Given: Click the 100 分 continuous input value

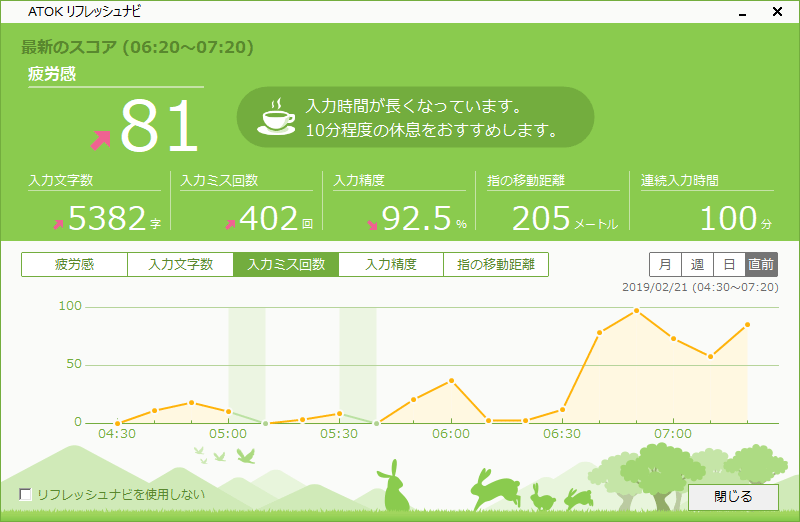Looking at the screenshot, I should (736, 218).
